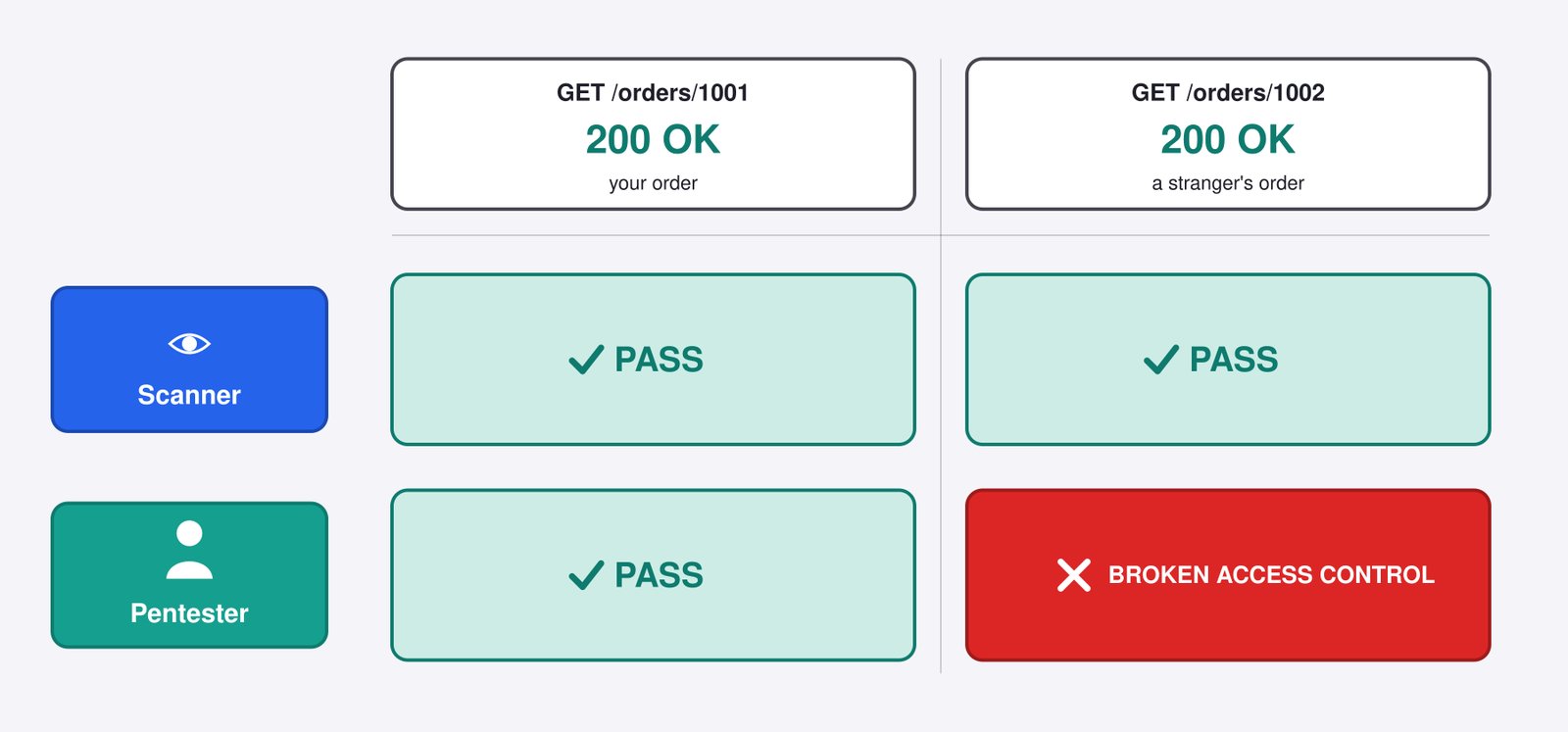Select the blue Scanner card
1568x732 pixels.
pyautogui.click(x=189, y=359)
